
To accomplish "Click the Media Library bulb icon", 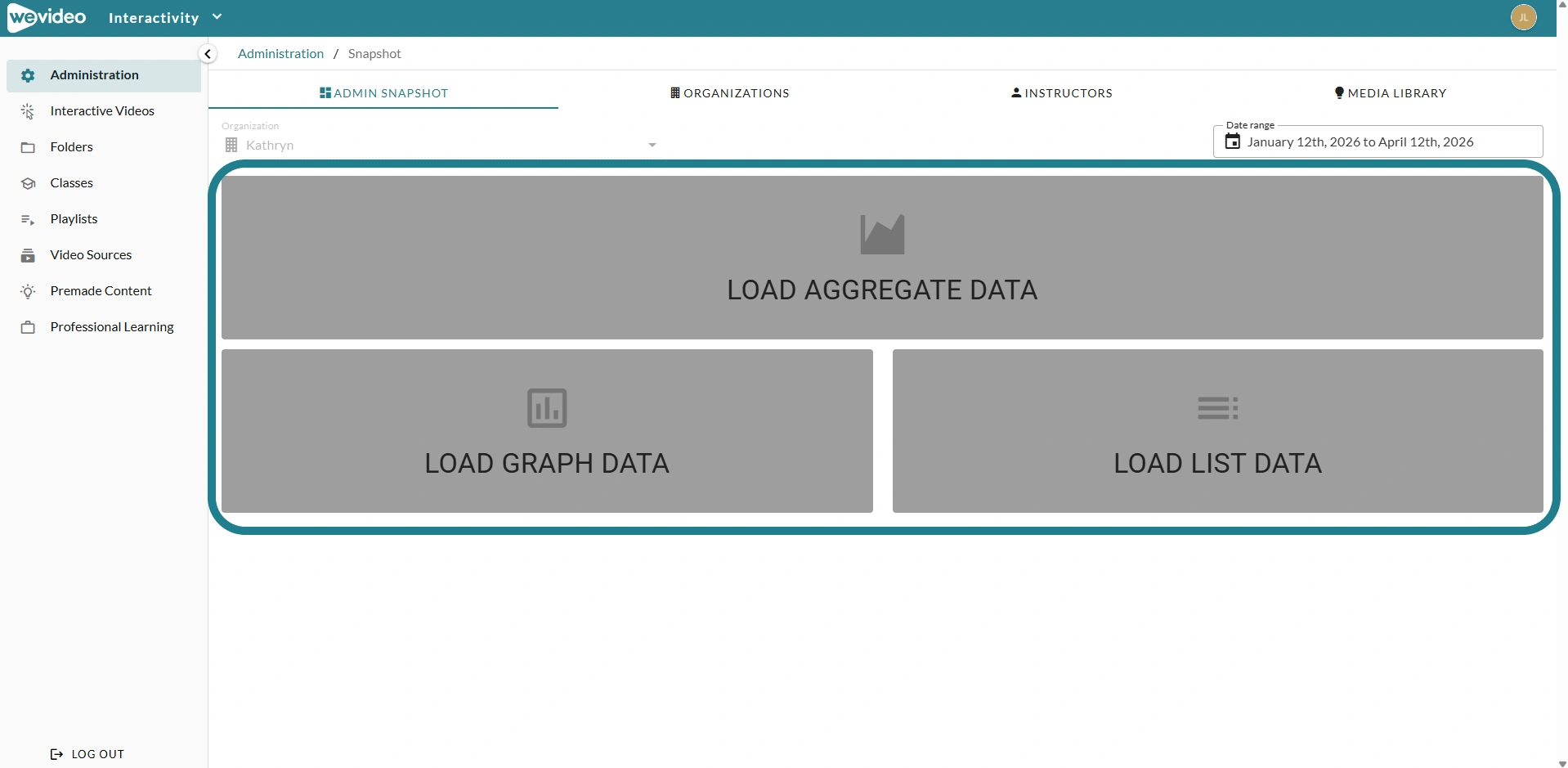I will (x=1339, y=93).
